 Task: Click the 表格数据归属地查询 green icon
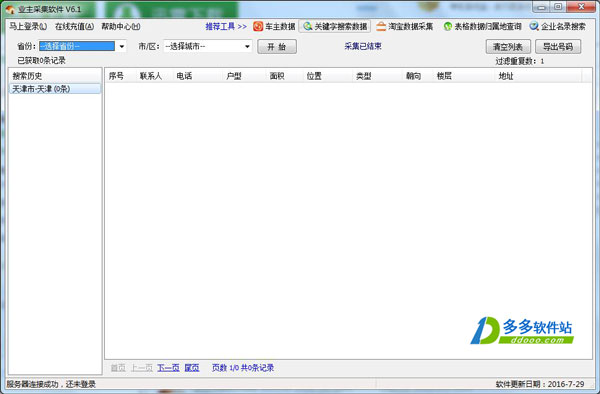coord(447,26)
